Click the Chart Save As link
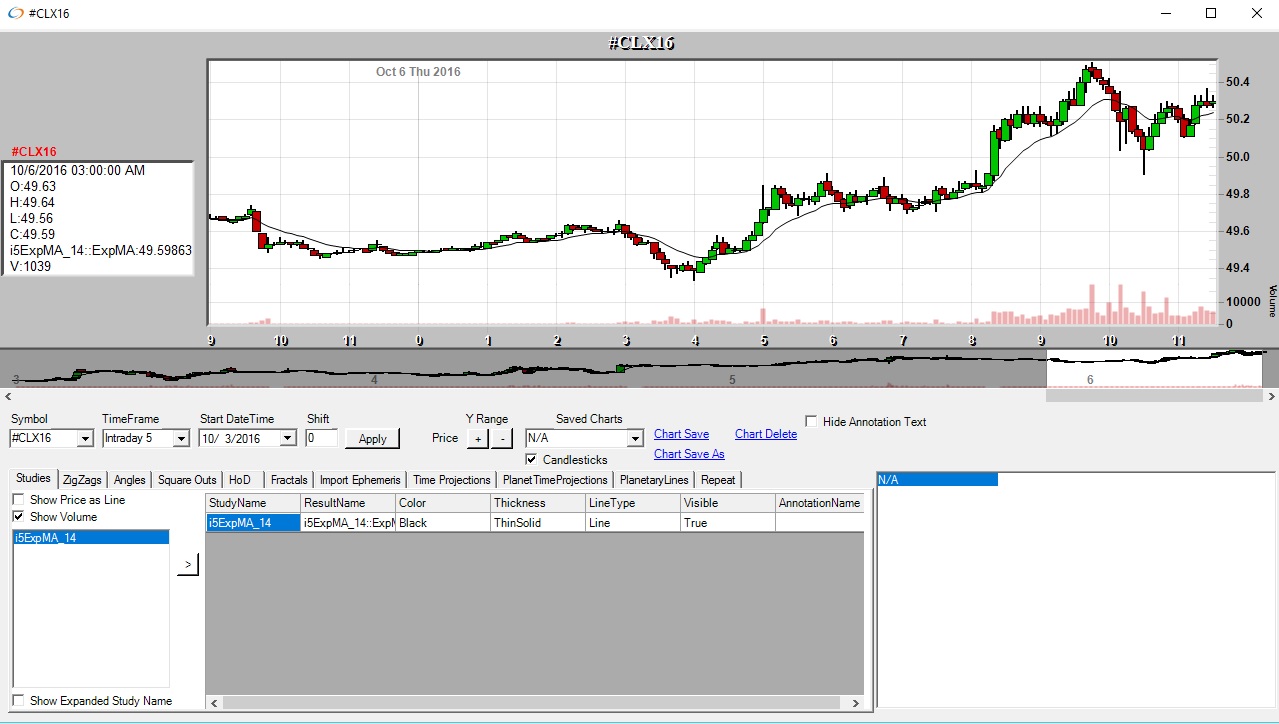 click(x=689, y=454)
